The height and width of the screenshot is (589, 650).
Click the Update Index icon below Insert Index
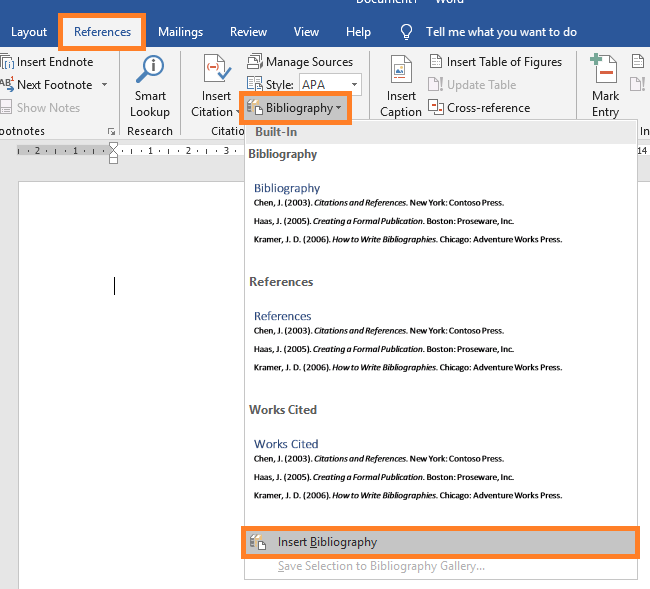point(638,85)
